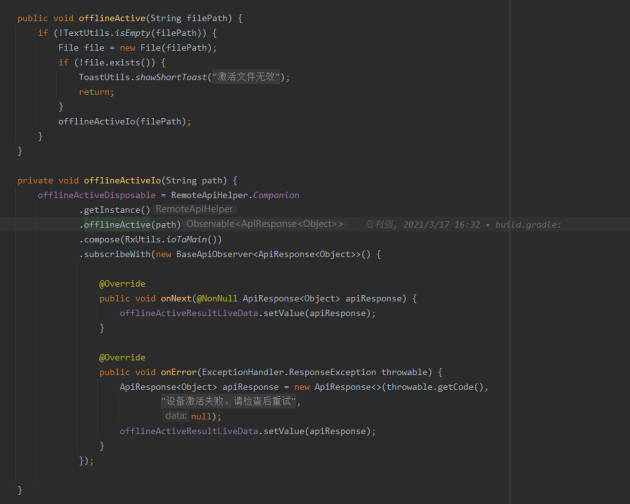Click the offlineActiveIo method declaration name
Screen dimensions: 630x504
click(123, 180)
